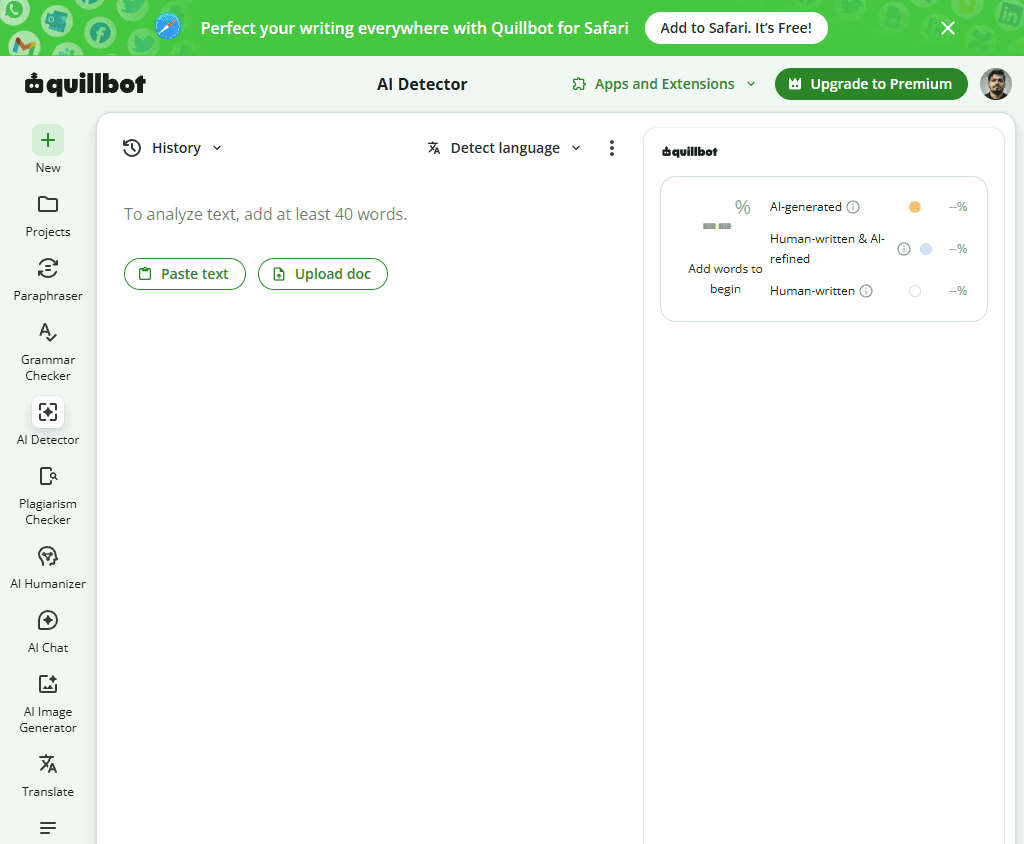Expand the History dropdown
This screenshot has height=844, width=1024.
[217, 148]
